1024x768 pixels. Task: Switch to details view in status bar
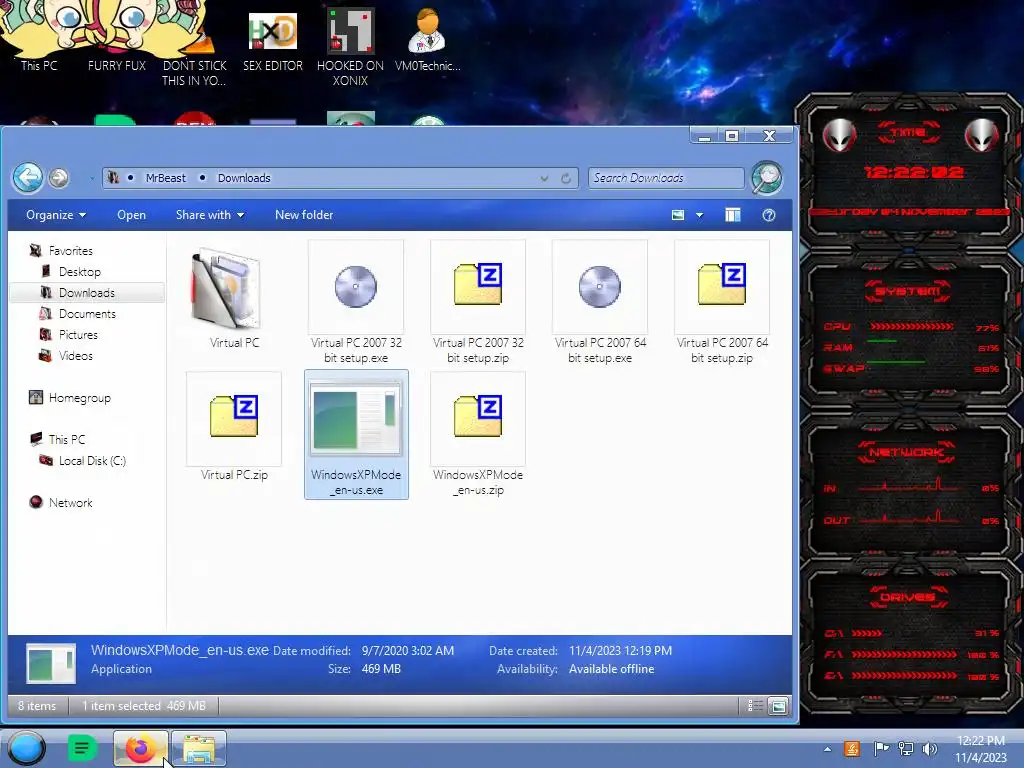click(755, 705)
